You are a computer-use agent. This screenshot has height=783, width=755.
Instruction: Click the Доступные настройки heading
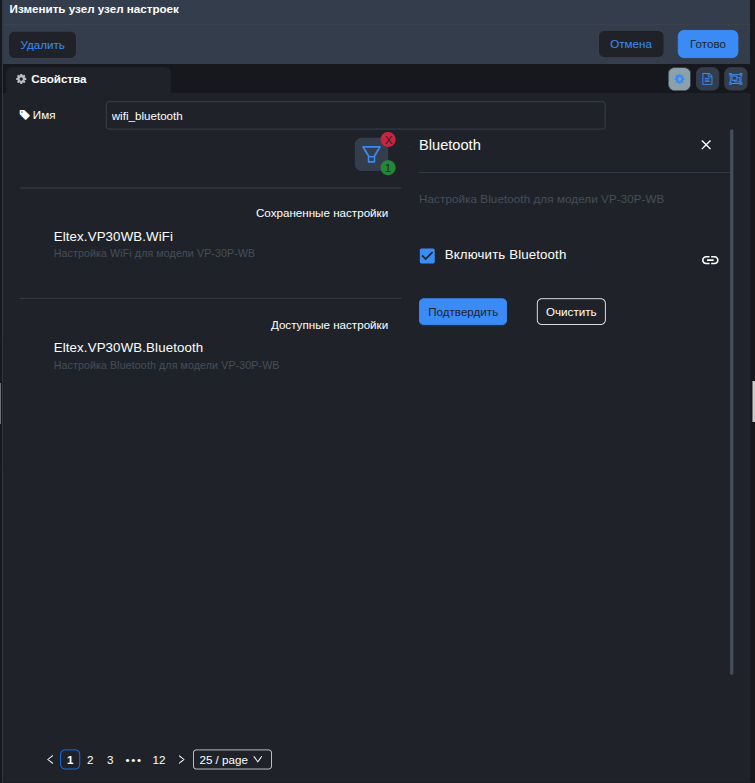(329, 325)
